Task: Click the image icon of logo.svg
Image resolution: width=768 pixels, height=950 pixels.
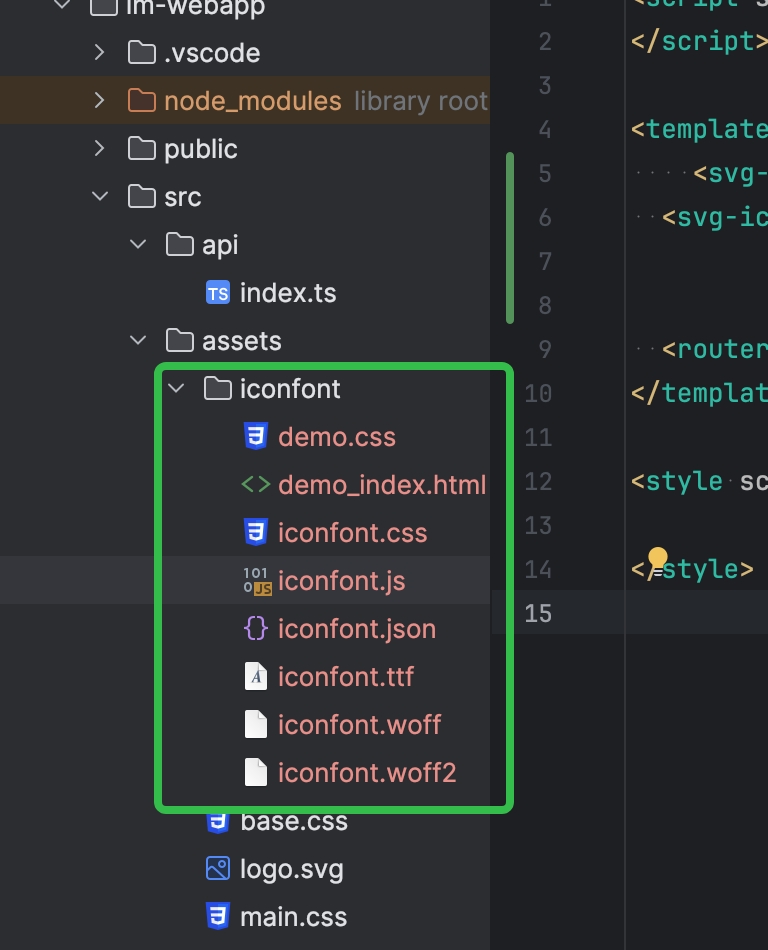Action: (218, 868)
